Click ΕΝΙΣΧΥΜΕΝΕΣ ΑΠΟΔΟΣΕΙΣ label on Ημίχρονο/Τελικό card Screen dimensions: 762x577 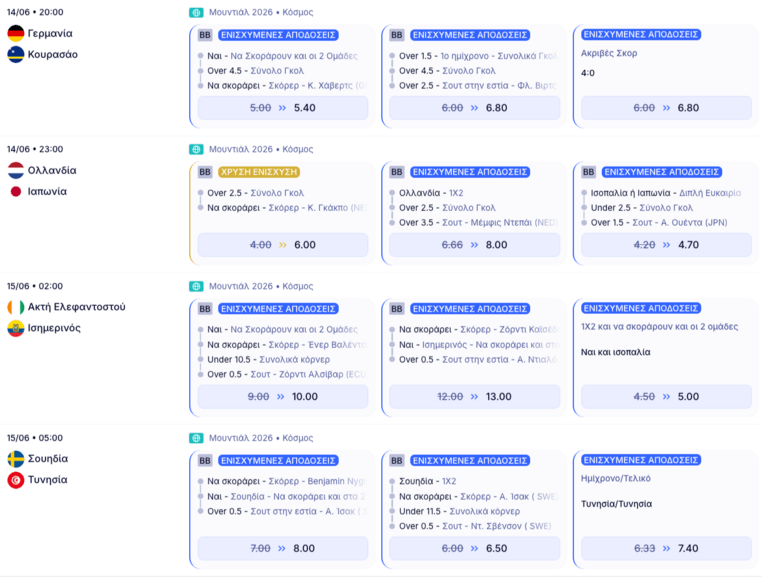click(641, 460)
